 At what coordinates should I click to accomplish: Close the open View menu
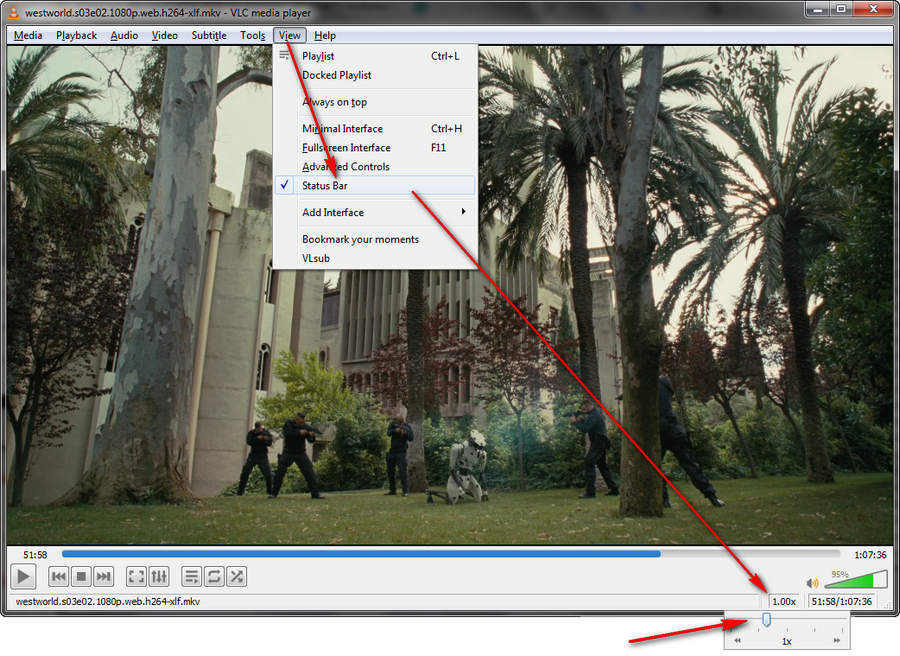290,36
